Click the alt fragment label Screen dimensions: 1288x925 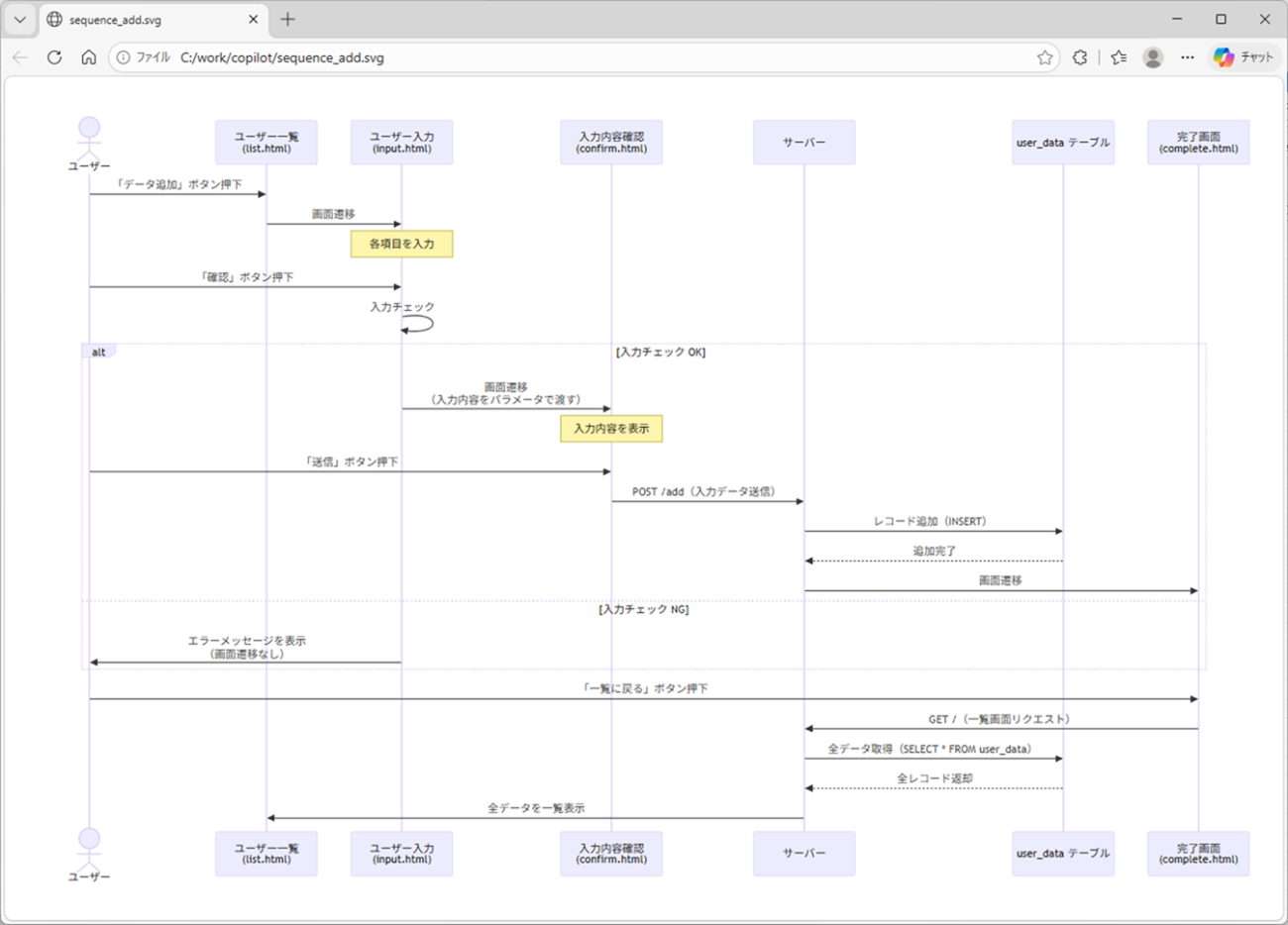tap(98, 351)
